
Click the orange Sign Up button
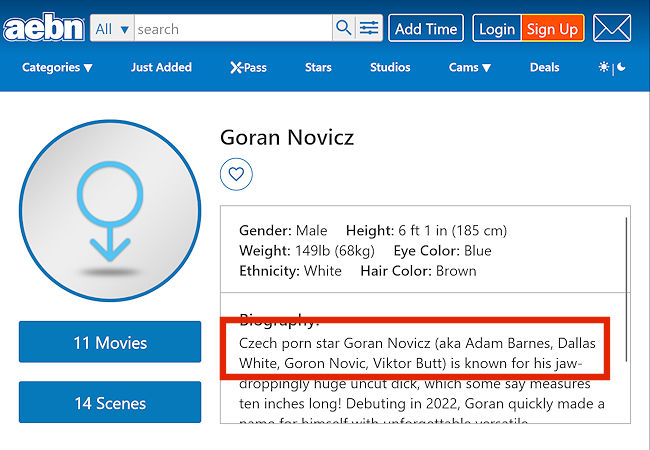click(552, 29)
